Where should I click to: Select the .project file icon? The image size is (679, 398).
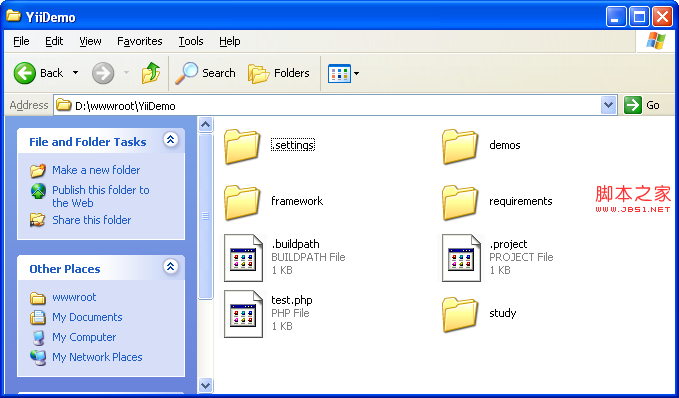coord(462,258)
